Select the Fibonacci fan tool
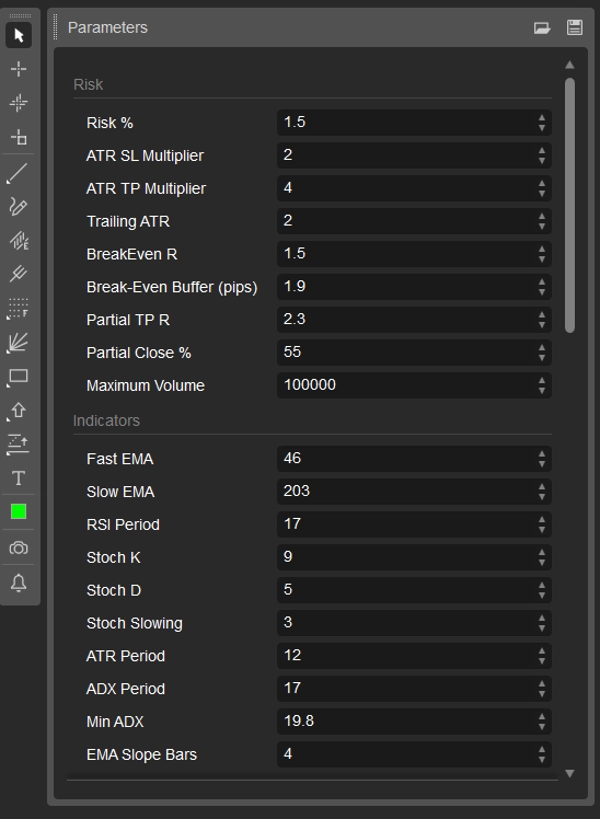 point(17,343)
